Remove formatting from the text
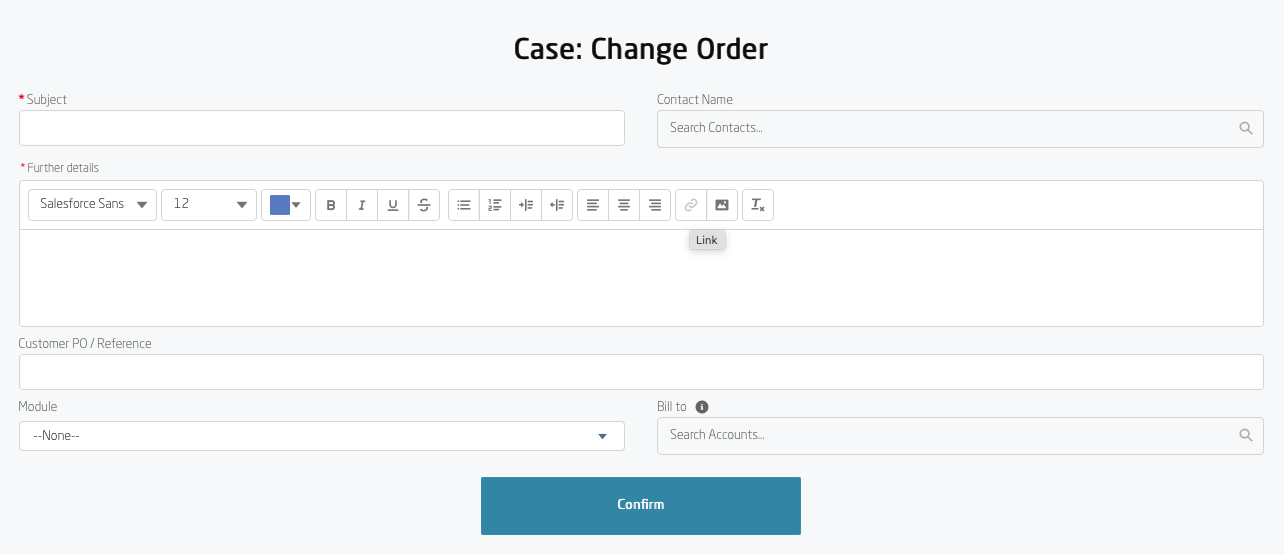The width and height of the screenshot is (1284, 554). pos(758,205)
